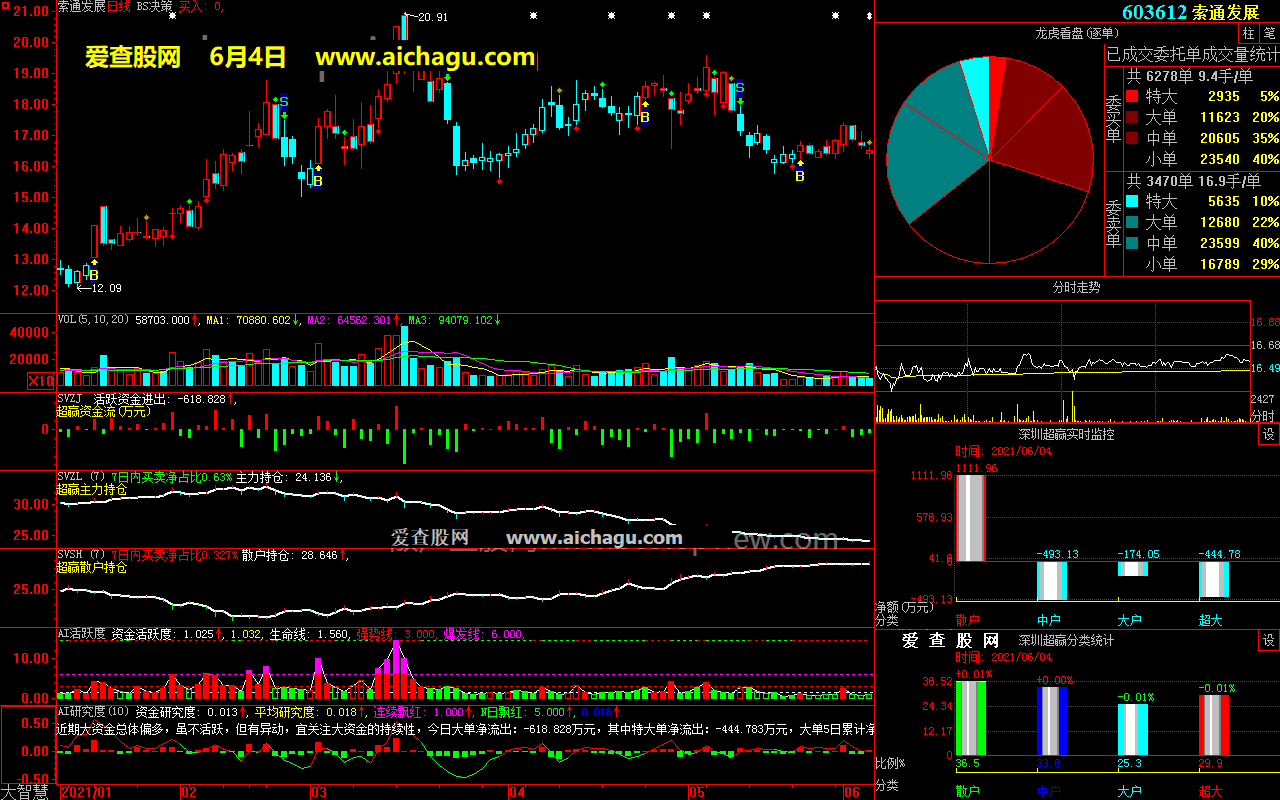
Task: Click the 分时走势 panel title
Action: (x=1076, y=287)
